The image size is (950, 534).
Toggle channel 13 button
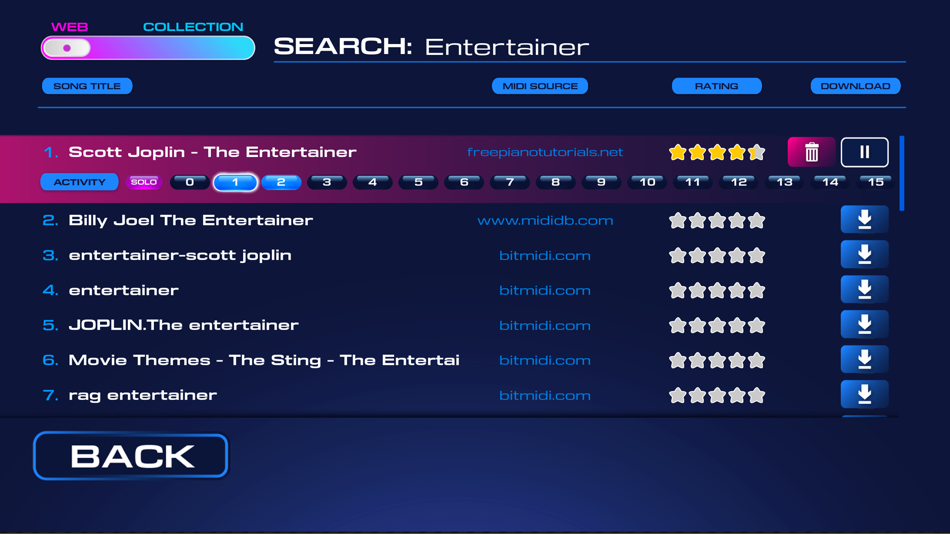(x=784, y=182)
